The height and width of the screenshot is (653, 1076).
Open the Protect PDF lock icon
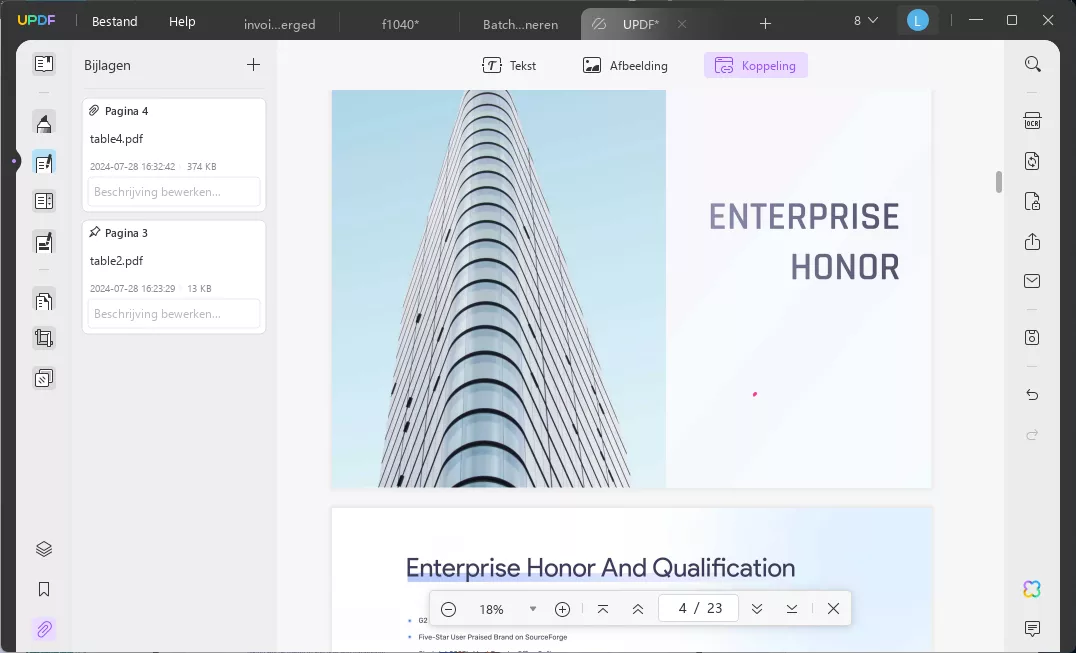[x=1033, y=201]
